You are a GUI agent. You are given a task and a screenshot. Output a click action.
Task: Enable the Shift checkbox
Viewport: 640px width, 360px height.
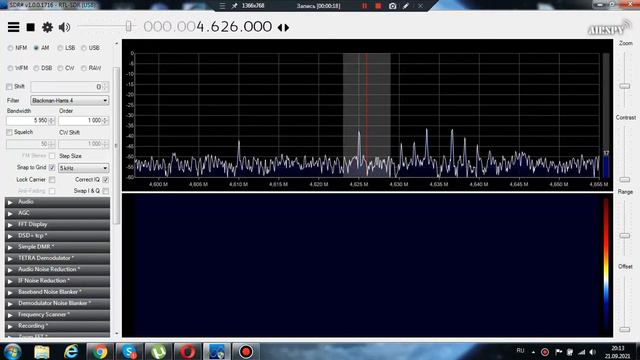click(9, 87)
